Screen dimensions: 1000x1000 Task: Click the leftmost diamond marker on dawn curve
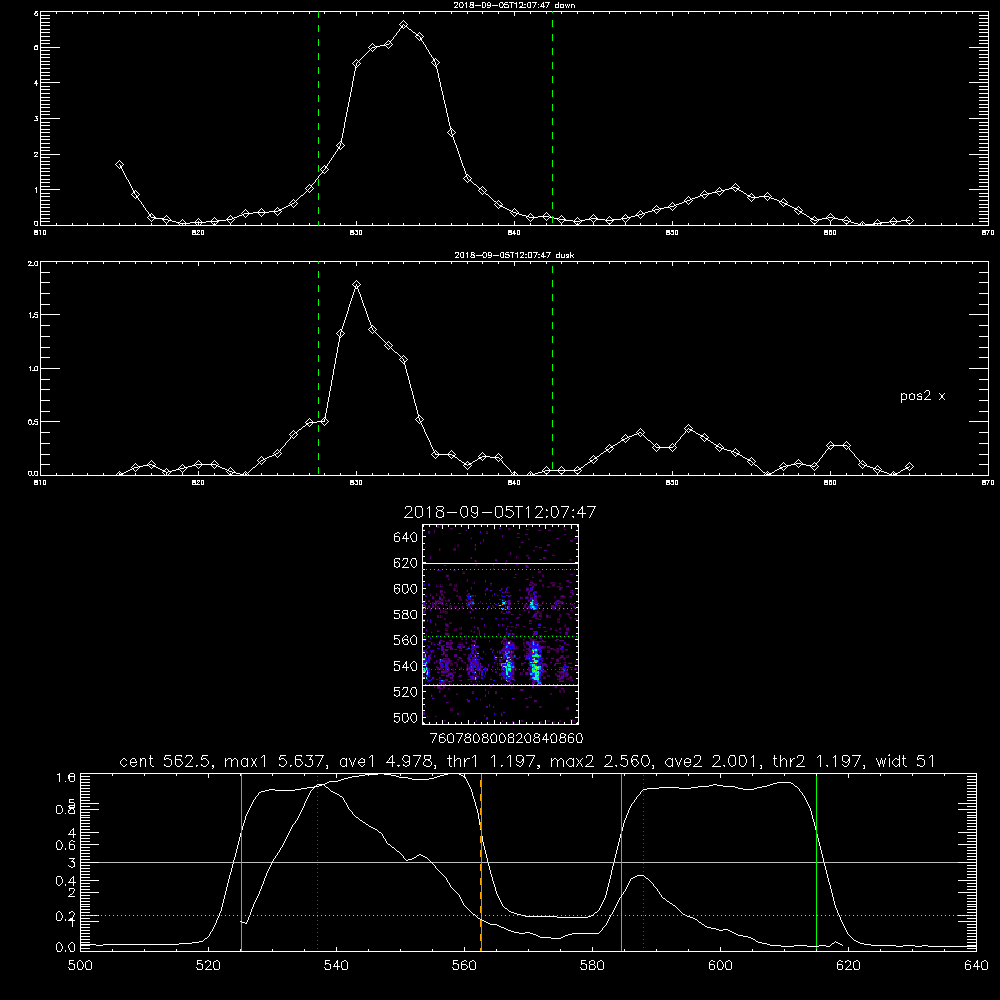[119, 165]
